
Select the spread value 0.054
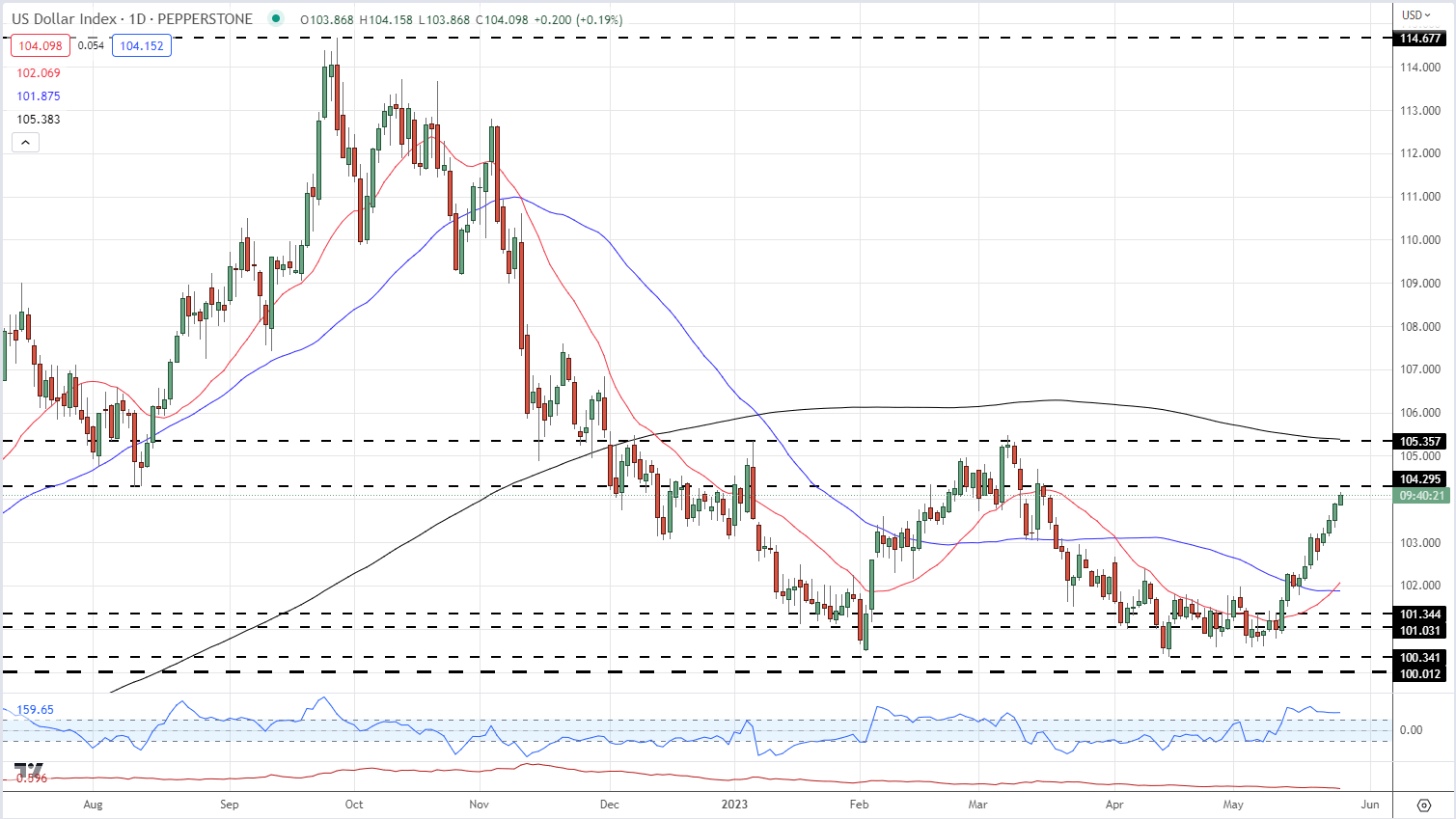pos(91,45)
